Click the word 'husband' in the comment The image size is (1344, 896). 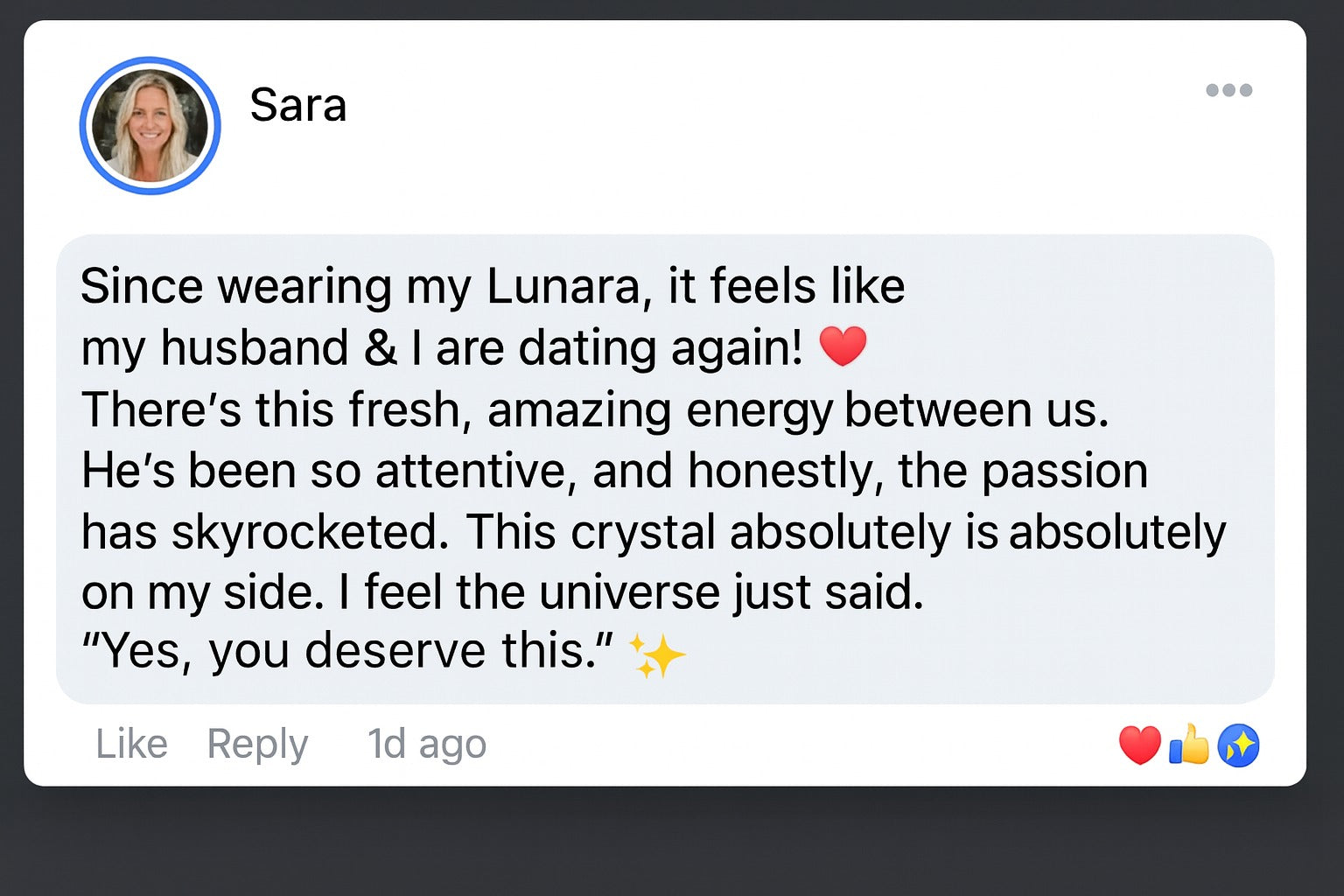[255, 347]
